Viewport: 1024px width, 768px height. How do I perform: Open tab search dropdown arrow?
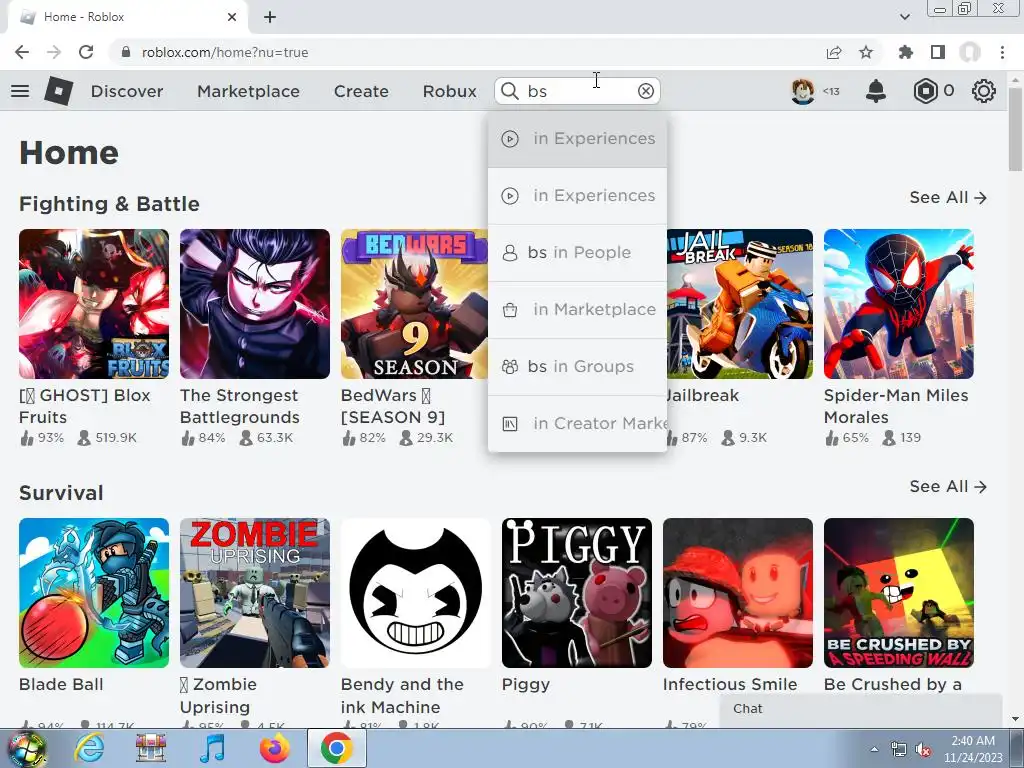[x=904, y=17]
